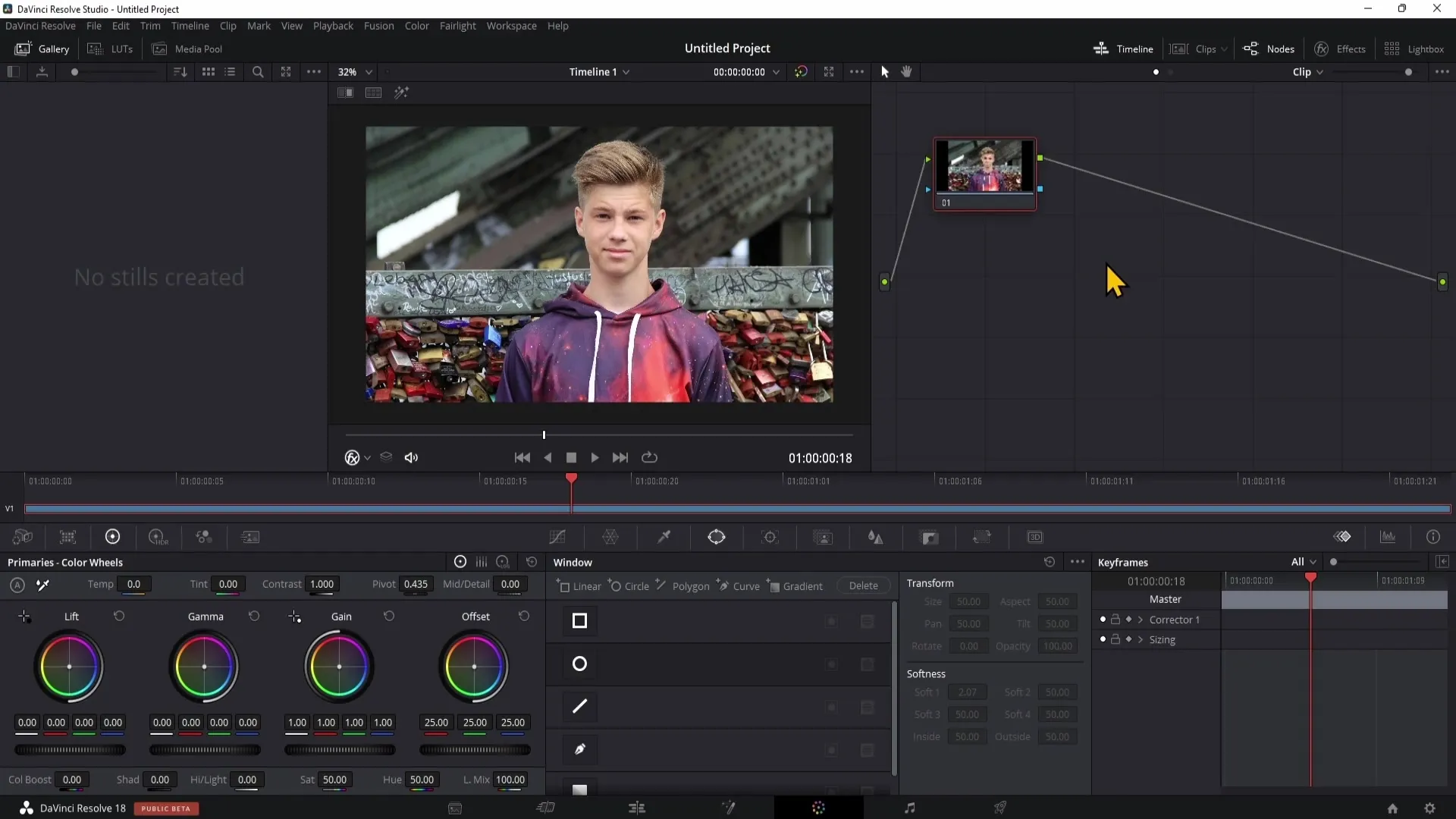The width and height of the screenshot is (1456, 819).
Task: Toggle the Effects panel
Action: tap(1340, 49)
